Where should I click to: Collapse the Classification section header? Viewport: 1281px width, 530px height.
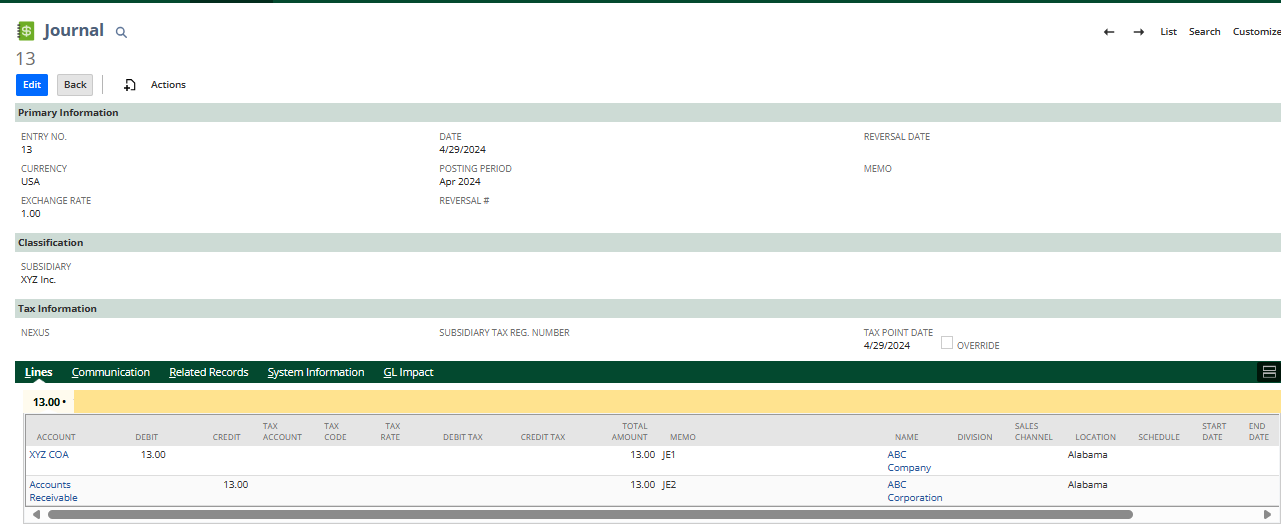[x=50, y=243]
